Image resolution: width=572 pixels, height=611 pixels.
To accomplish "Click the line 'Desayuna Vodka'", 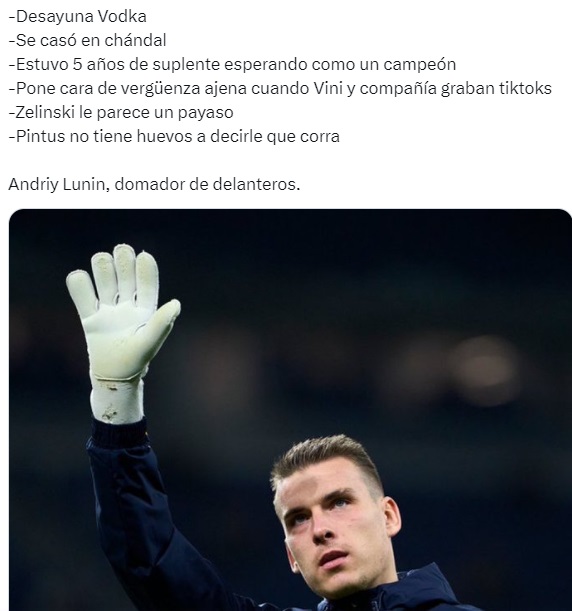I will (78, 17).
